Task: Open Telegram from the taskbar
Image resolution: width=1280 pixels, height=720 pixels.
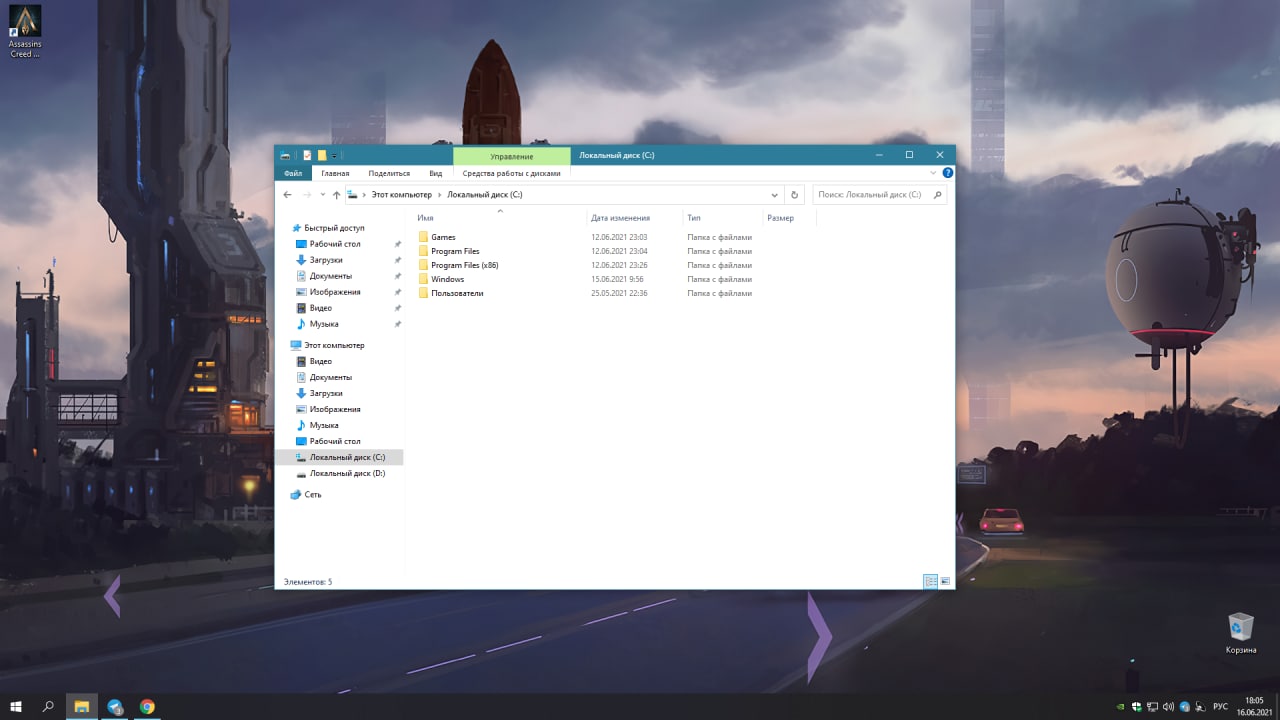Action: click(x=115, y=706)
